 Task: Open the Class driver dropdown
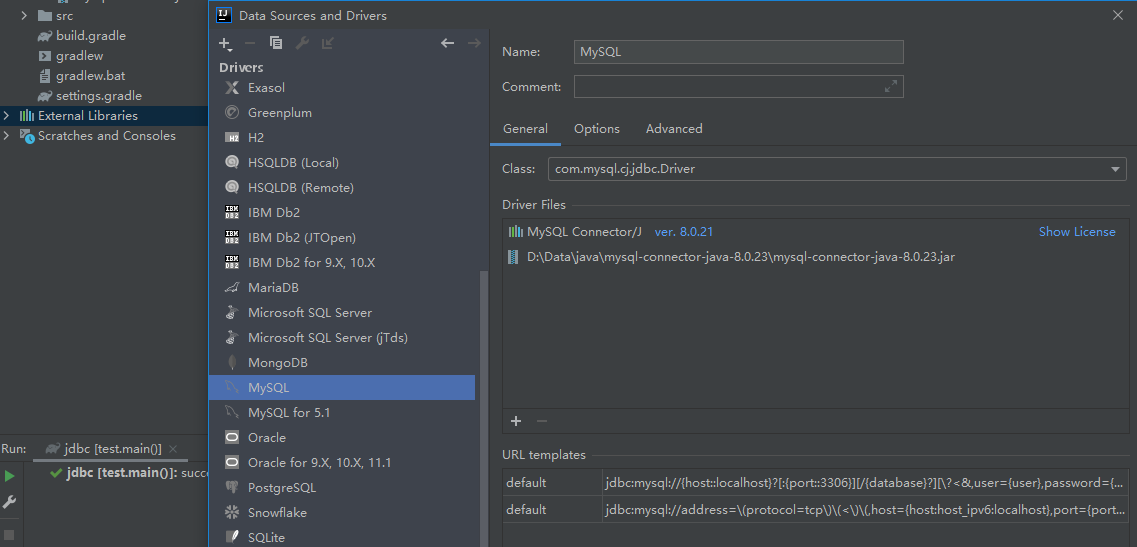[1115, 169]
